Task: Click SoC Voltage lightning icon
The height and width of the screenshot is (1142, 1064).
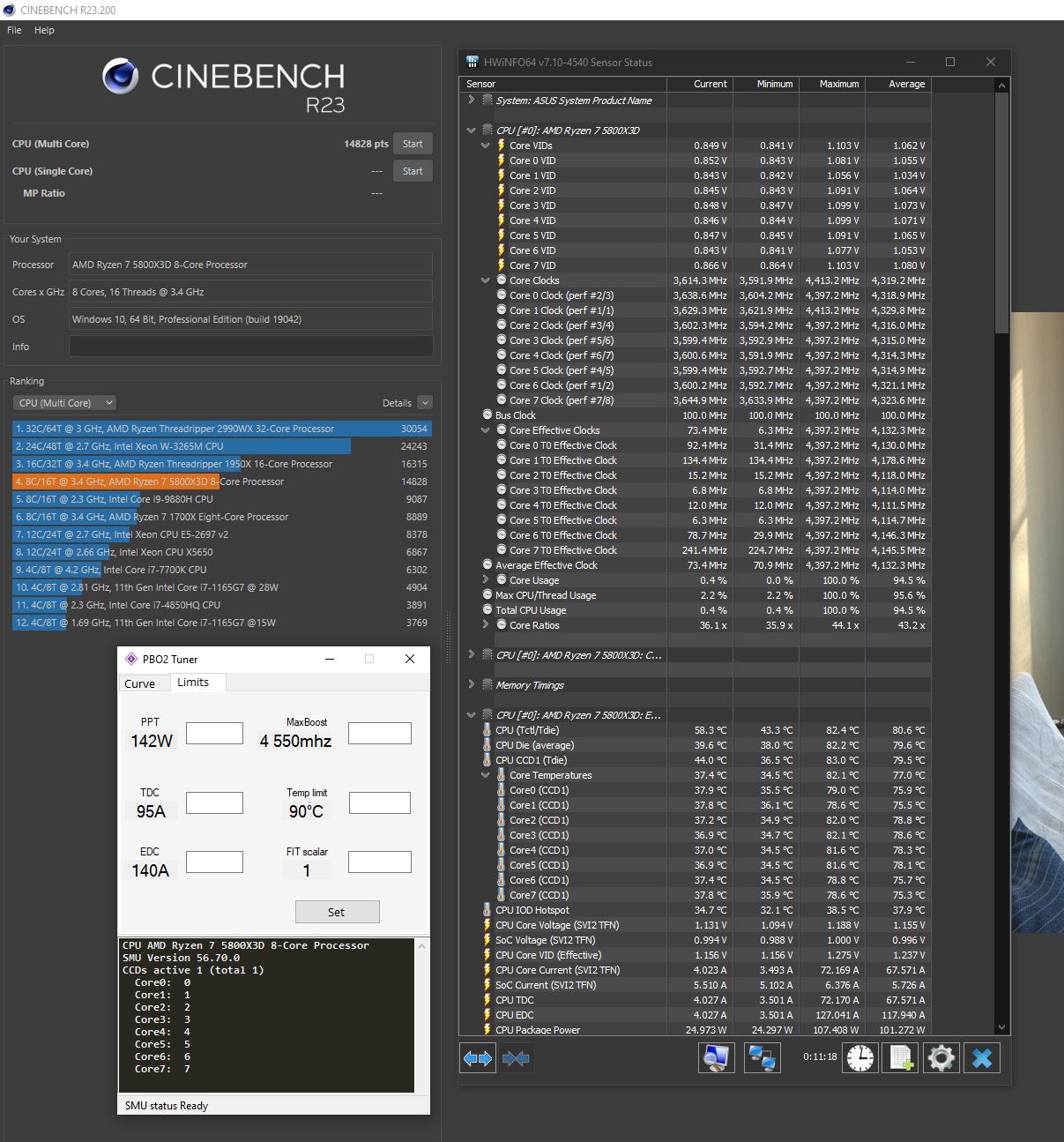Action: coord(487,940)
